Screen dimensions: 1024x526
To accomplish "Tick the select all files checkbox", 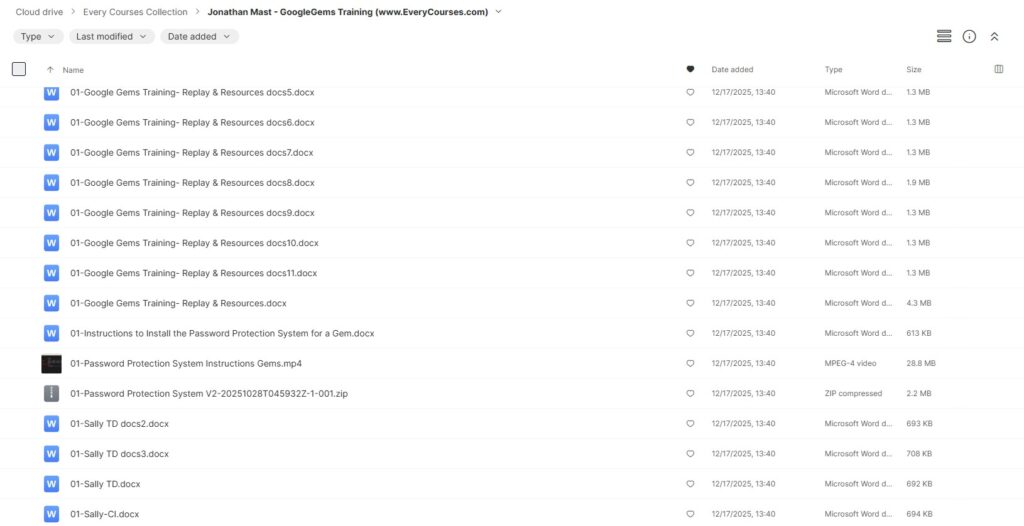I will tap(19, 69).
